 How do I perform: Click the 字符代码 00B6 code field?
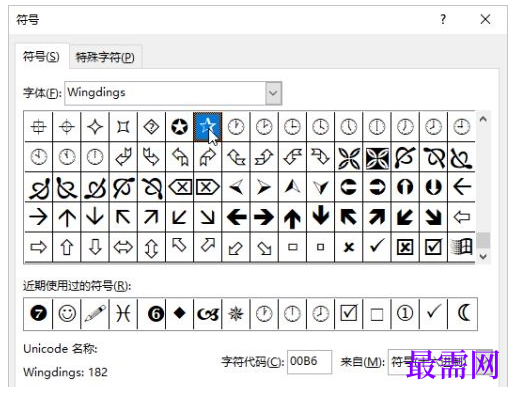point(309,362)
